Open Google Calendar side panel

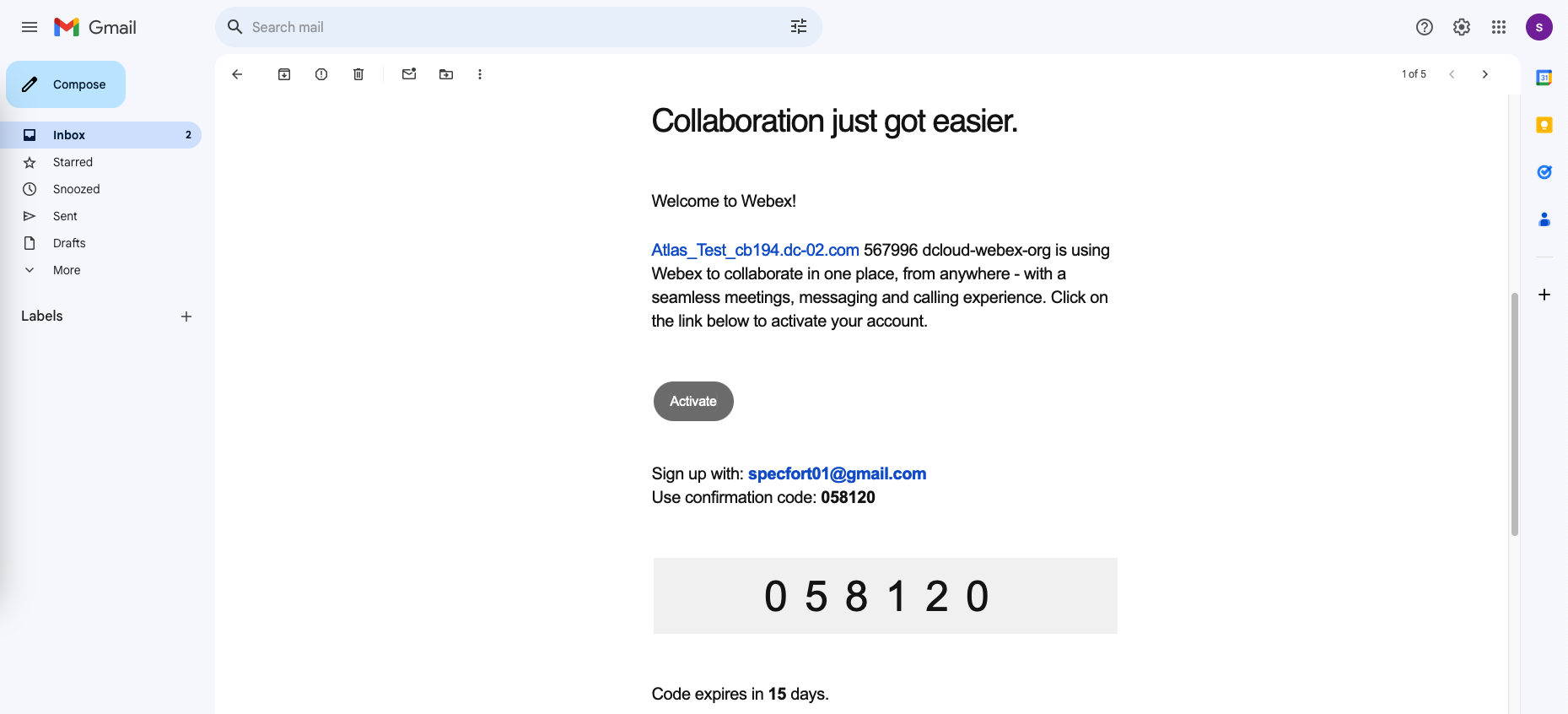1544,78
